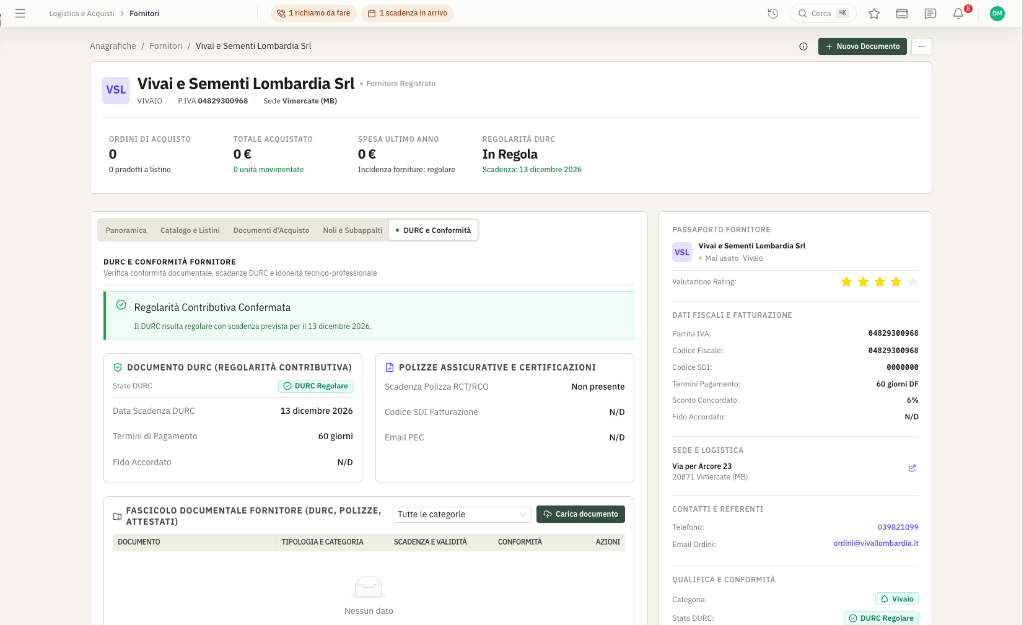Open the DM user avatar menu
The image size is (1024, 625).
pos(997,13)
